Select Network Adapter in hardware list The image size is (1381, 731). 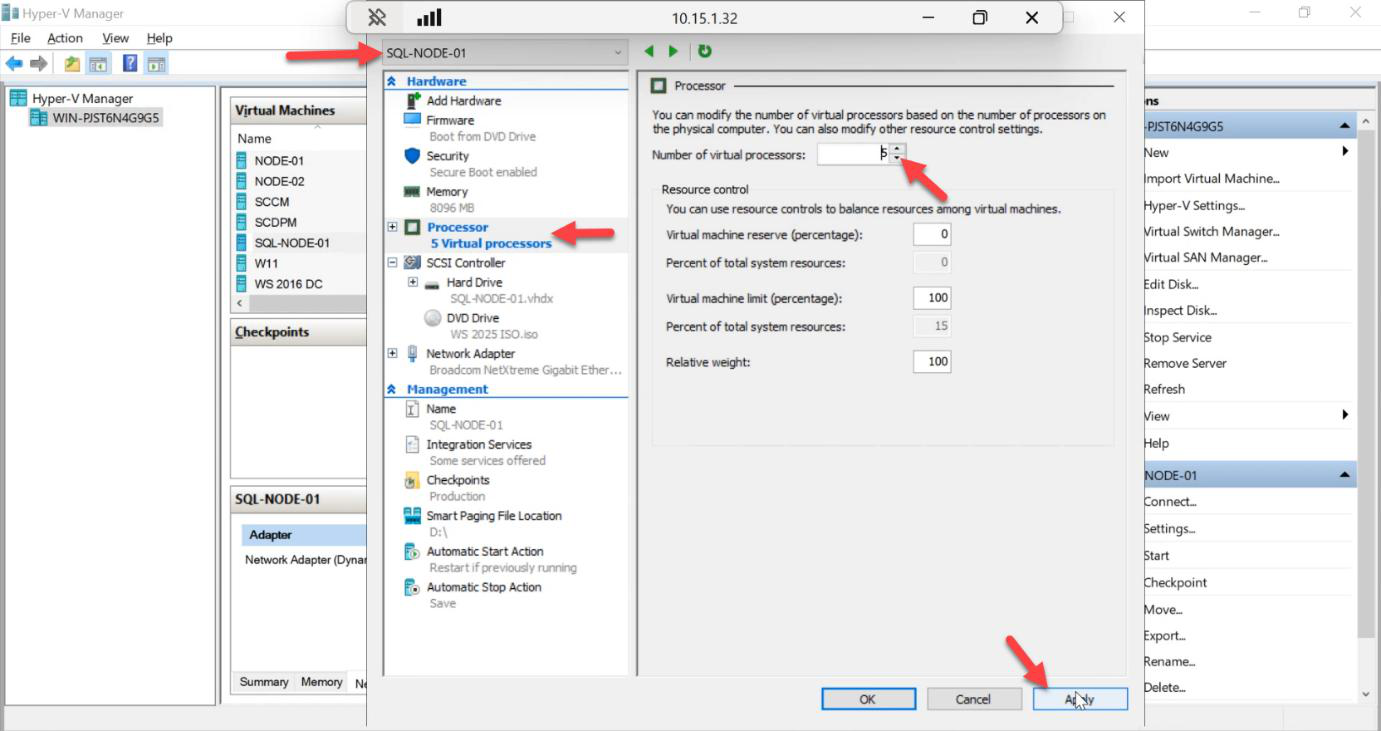(470, 354)
